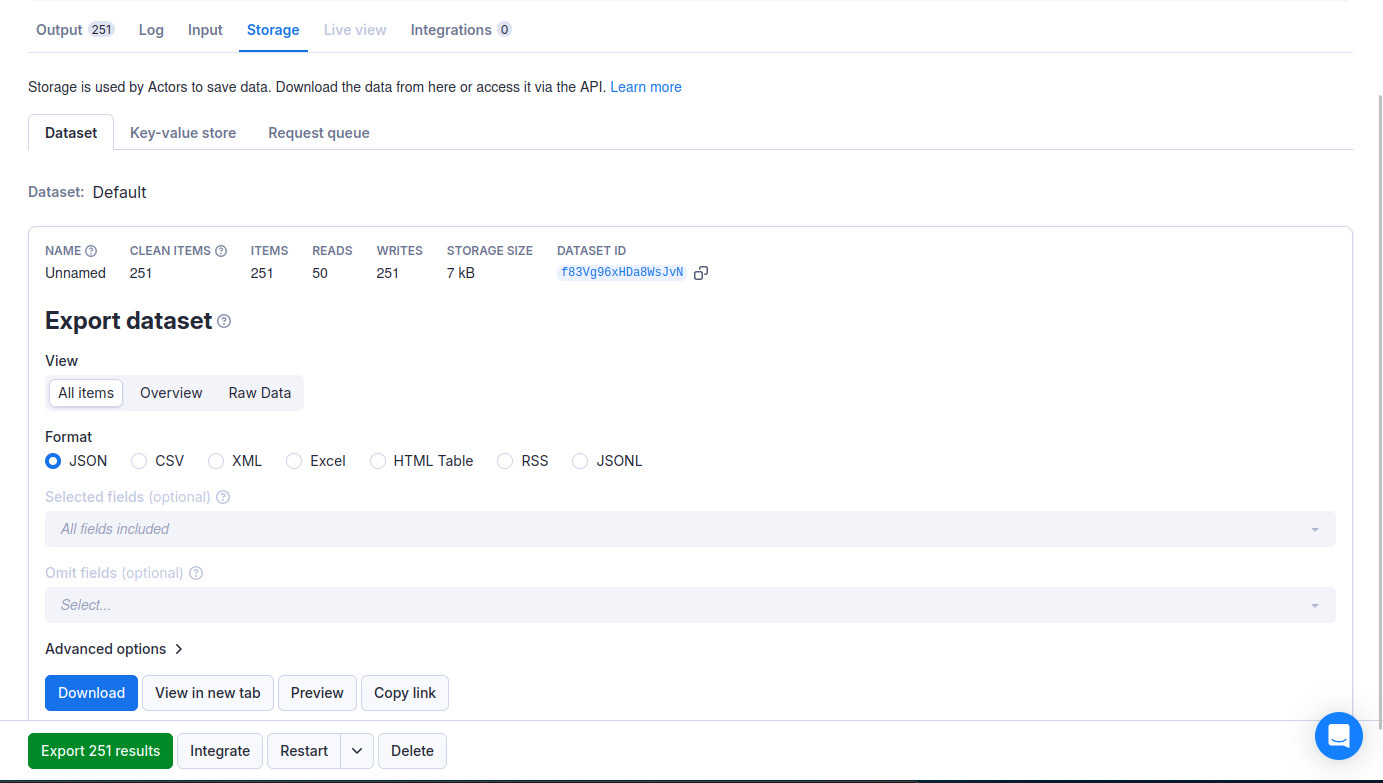1383x783 pixels.
Task: Click the Integrations tab's 0 badge
Action: pos(503,29)
